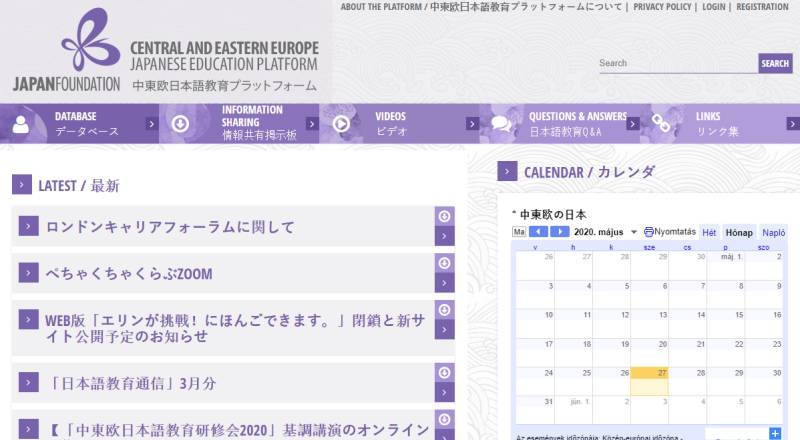Open the LOGIN link
Viewport: 800px width, 440px height.
coord(714,7)
